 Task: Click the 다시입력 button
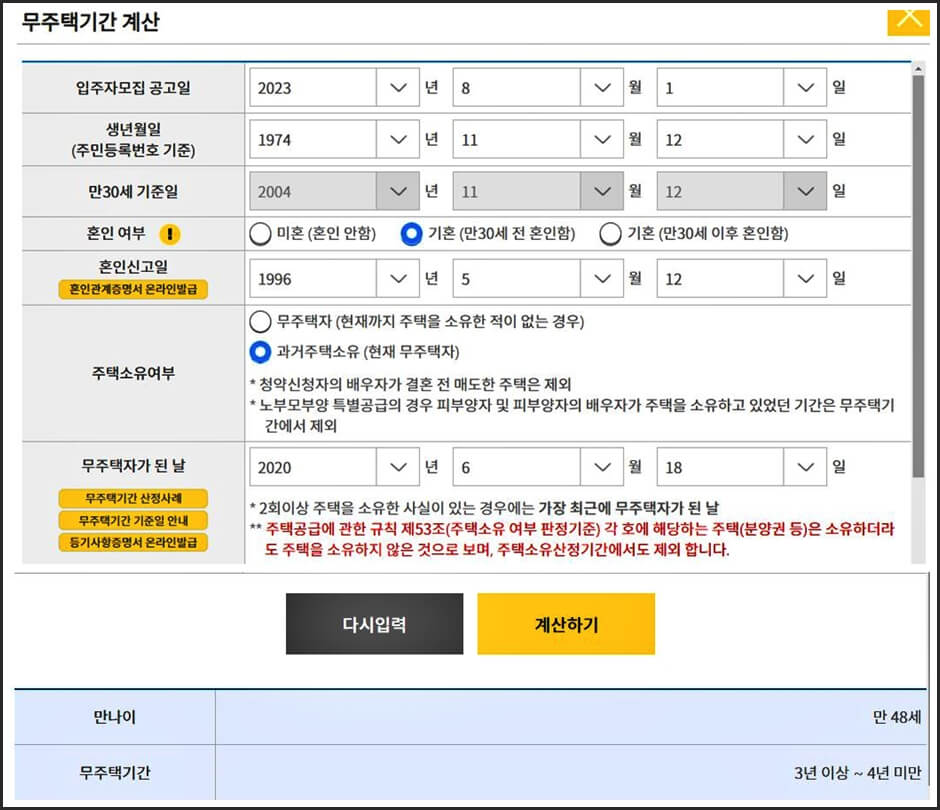coord(375,624)
